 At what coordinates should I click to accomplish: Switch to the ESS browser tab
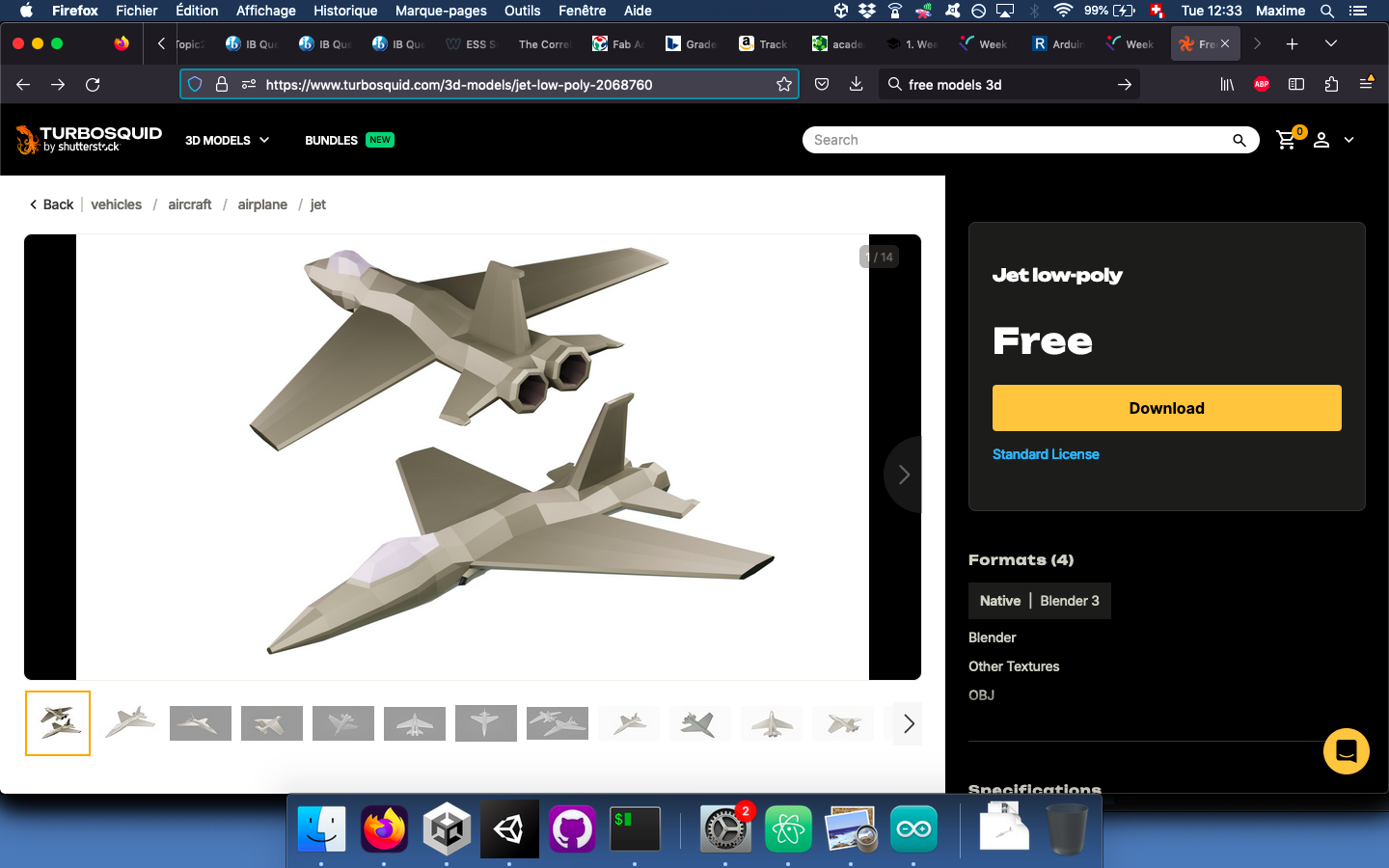point(471,43)
